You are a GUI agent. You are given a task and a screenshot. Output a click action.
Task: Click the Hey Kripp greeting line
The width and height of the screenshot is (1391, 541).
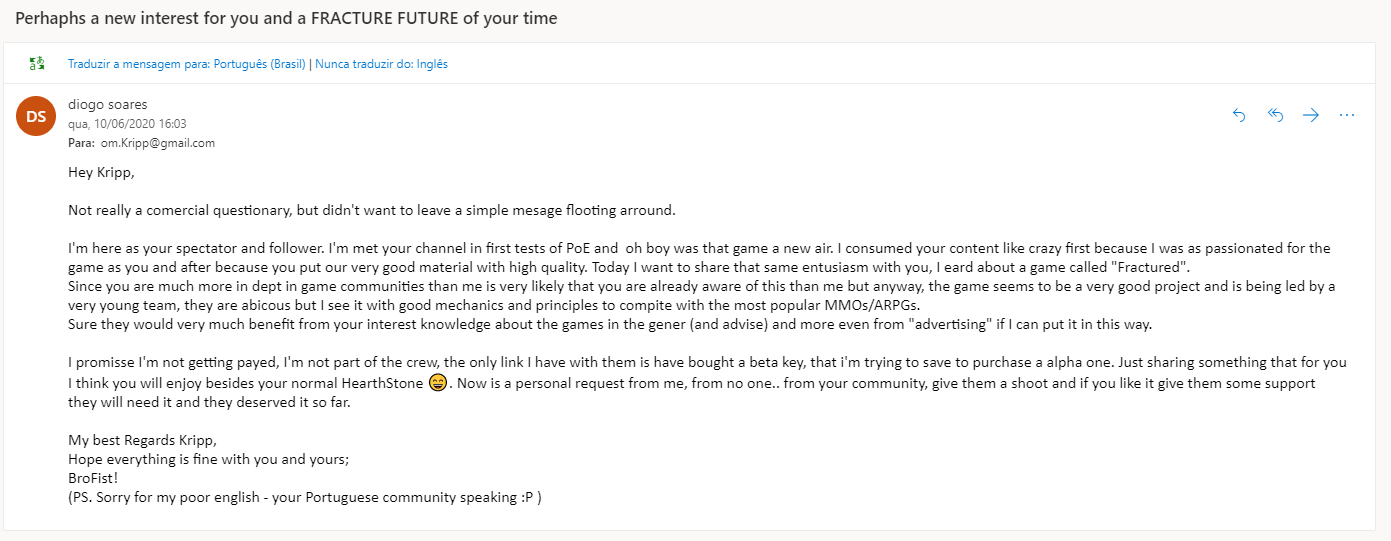tap(101, 172)
